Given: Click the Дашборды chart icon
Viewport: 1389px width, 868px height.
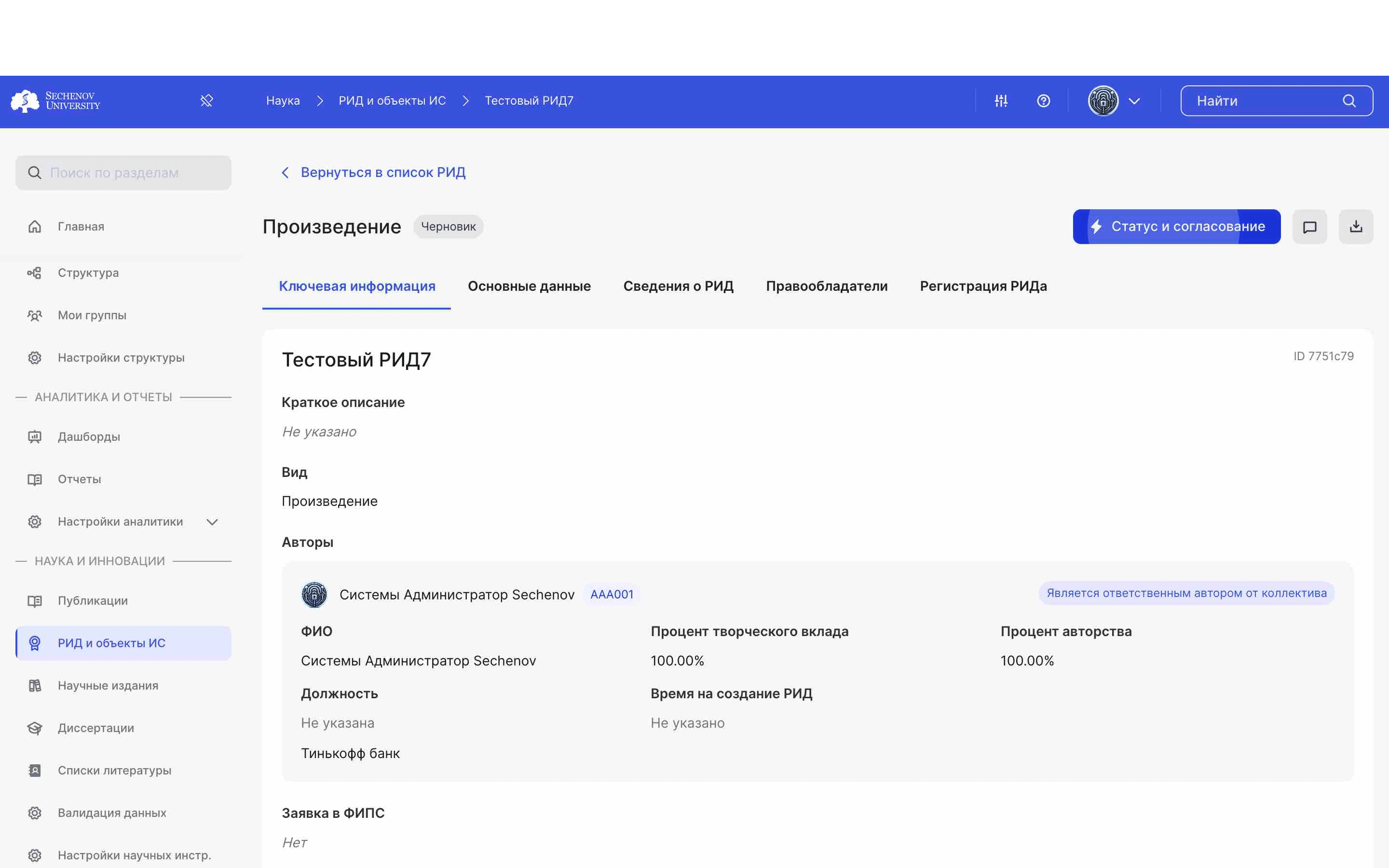Looking at the screenshot, I should (x=34, y=437).
